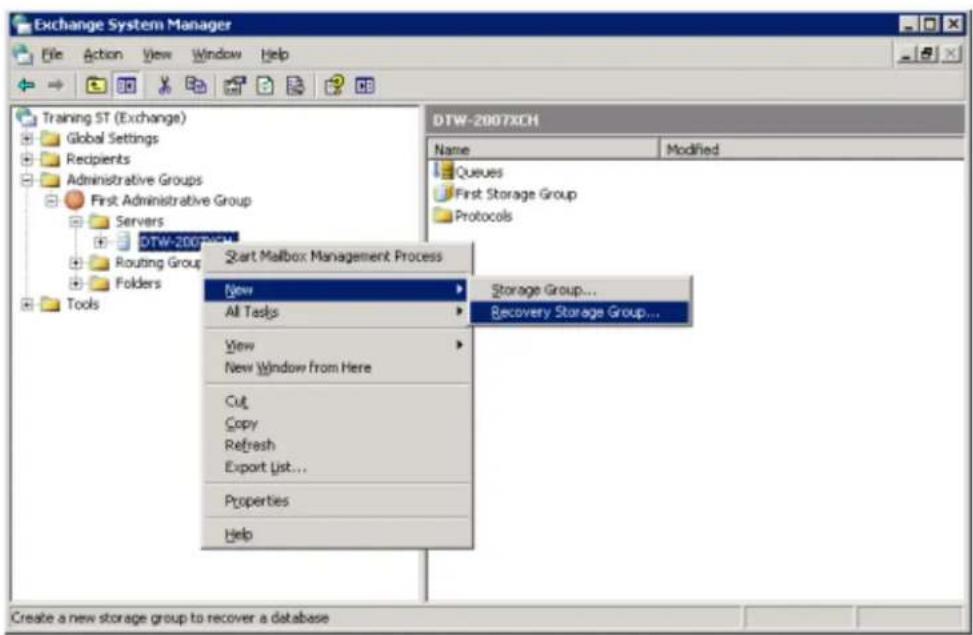This screenshot has width=973, height=635.
Task: Select Recipients in the tree
Action: point(98,159)
